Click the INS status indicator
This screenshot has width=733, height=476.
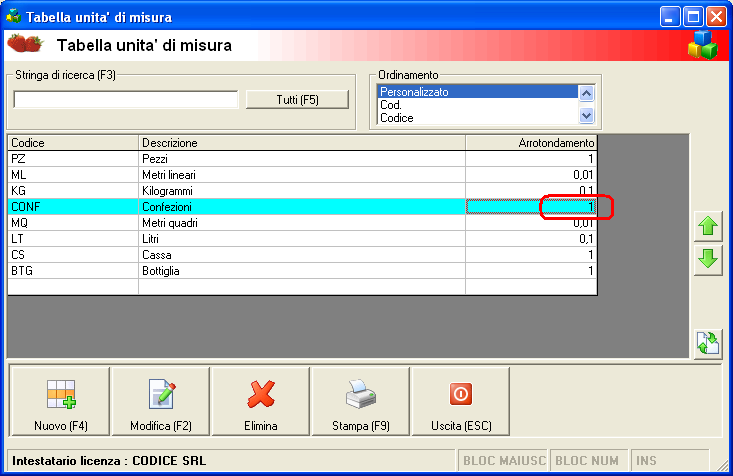click(x=669, y=461)
